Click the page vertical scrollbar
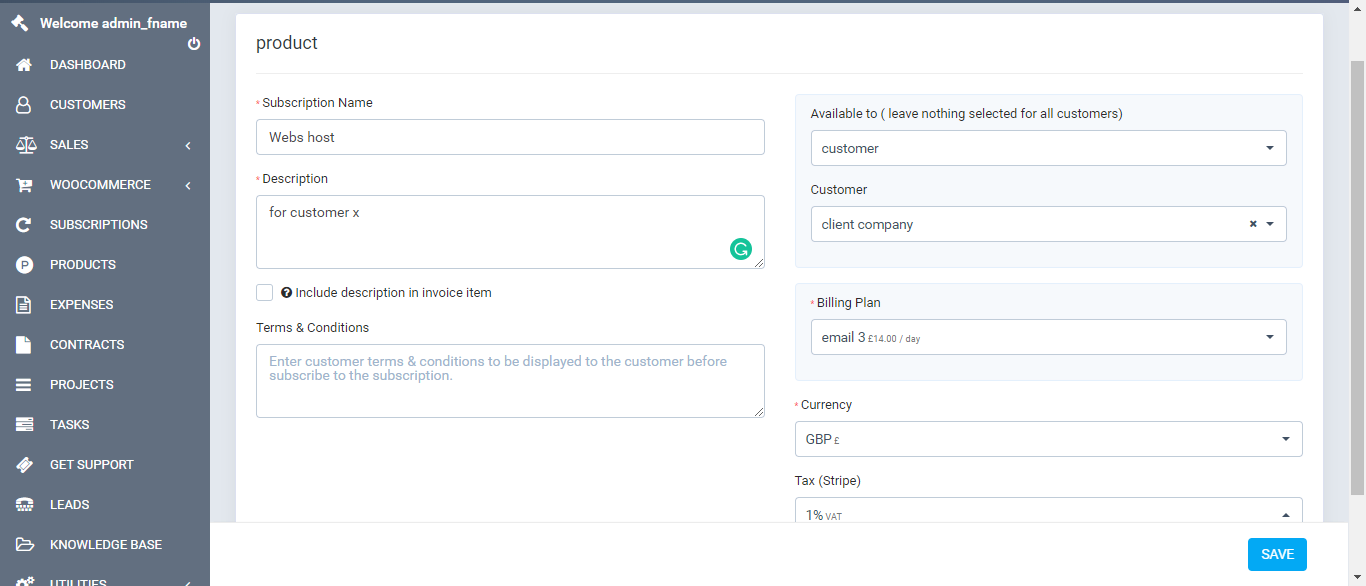The image size is (1366, 586). tap(1357, 275)
